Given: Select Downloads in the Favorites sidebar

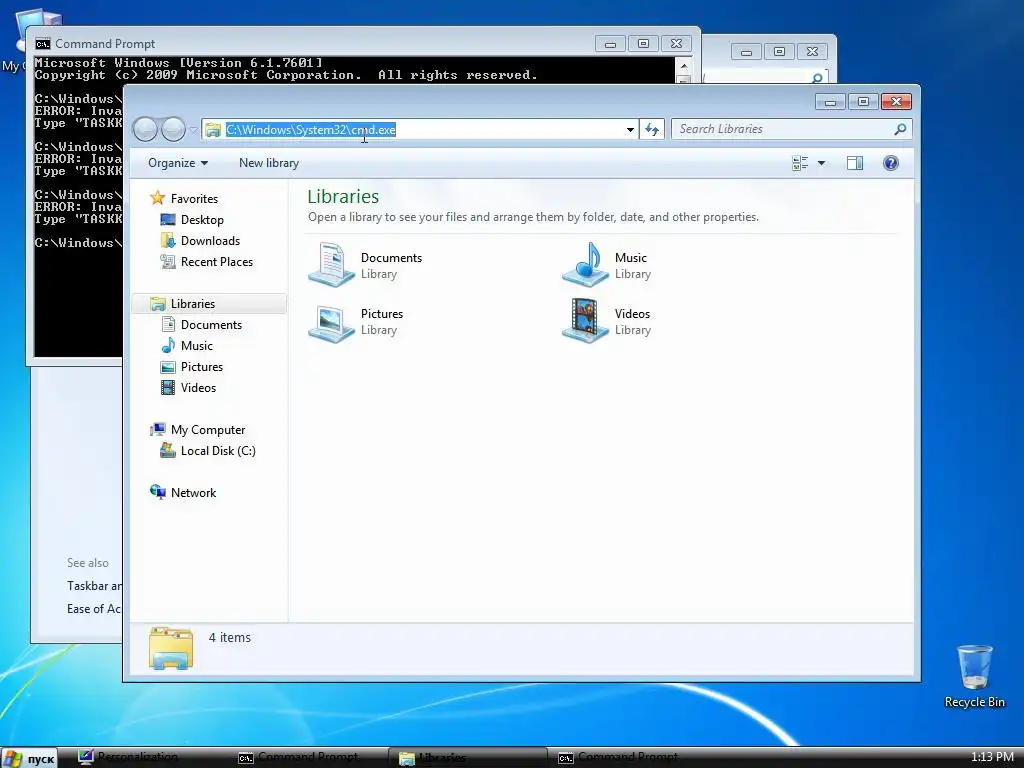Looking at the screenshot, I should click(210, 240).
